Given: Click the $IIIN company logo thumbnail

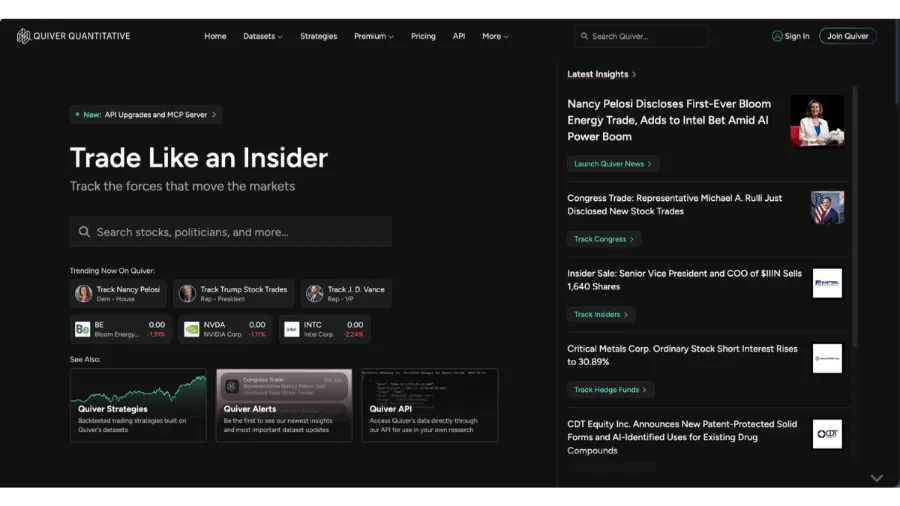Looking at the screenshot, I should [827, 283].
